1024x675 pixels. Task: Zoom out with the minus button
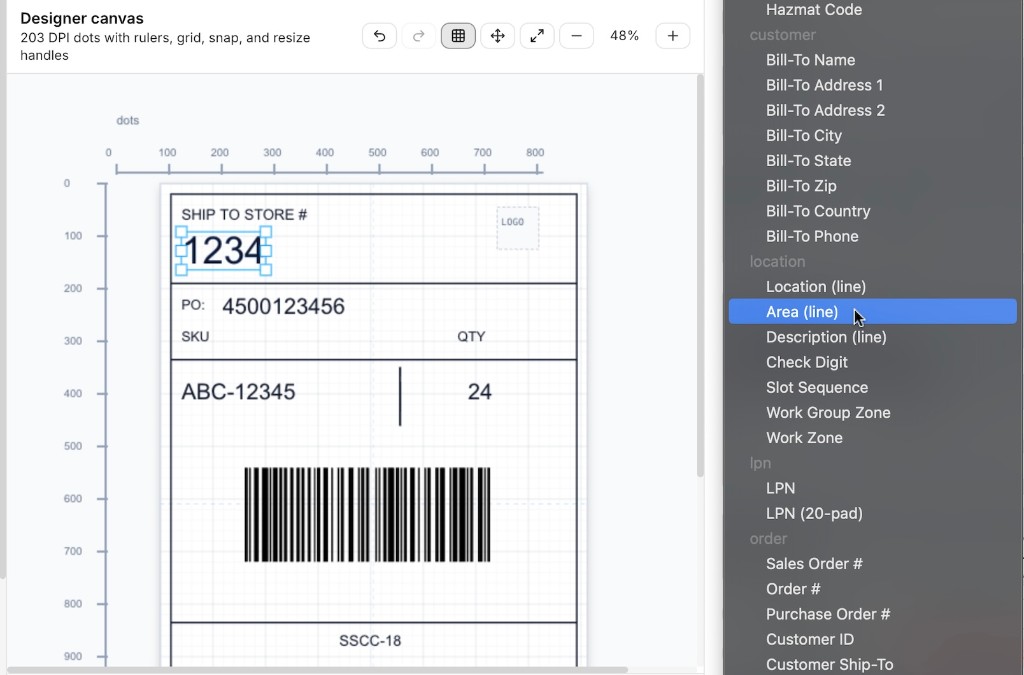pyautogui.click(x=576, y=36)
